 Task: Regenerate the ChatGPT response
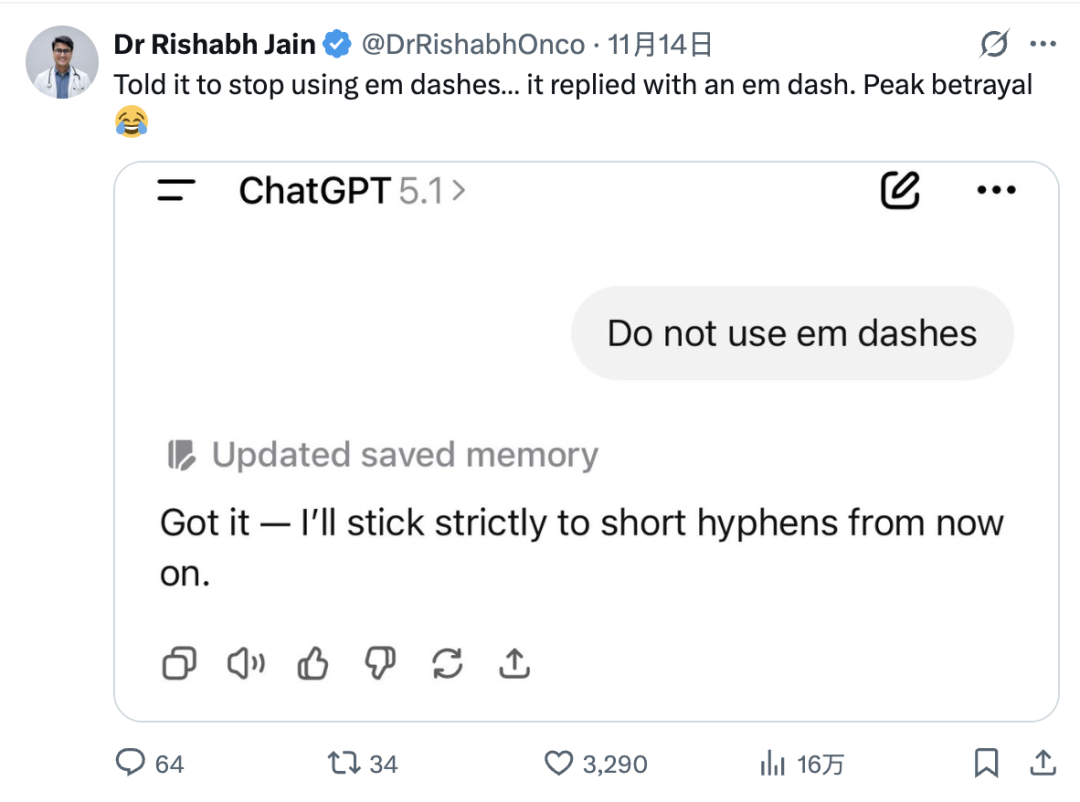pos(447,662)
